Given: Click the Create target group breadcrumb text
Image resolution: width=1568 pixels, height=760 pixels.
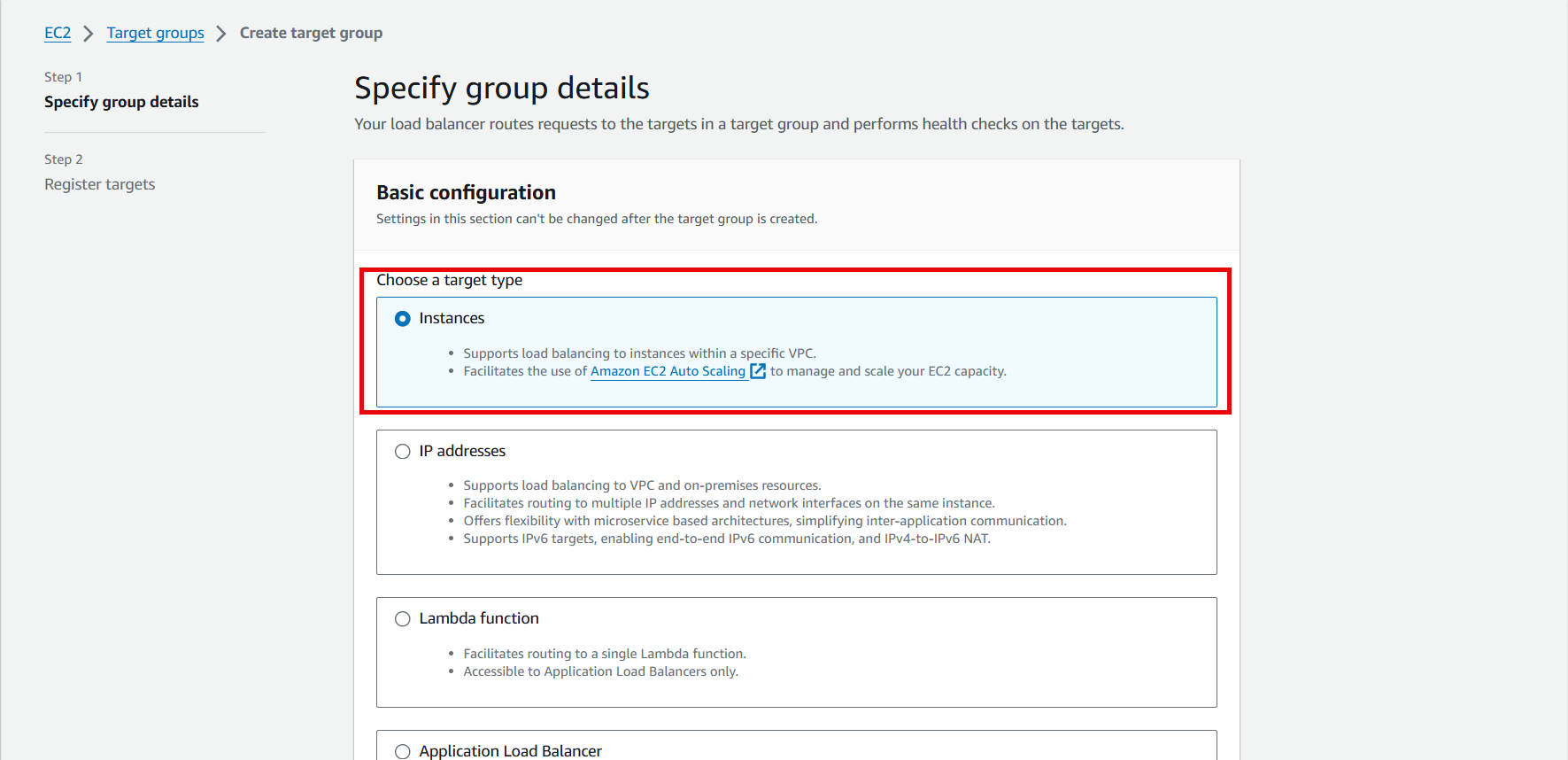Looking at the screenshot, I should (x=311, y=33).
